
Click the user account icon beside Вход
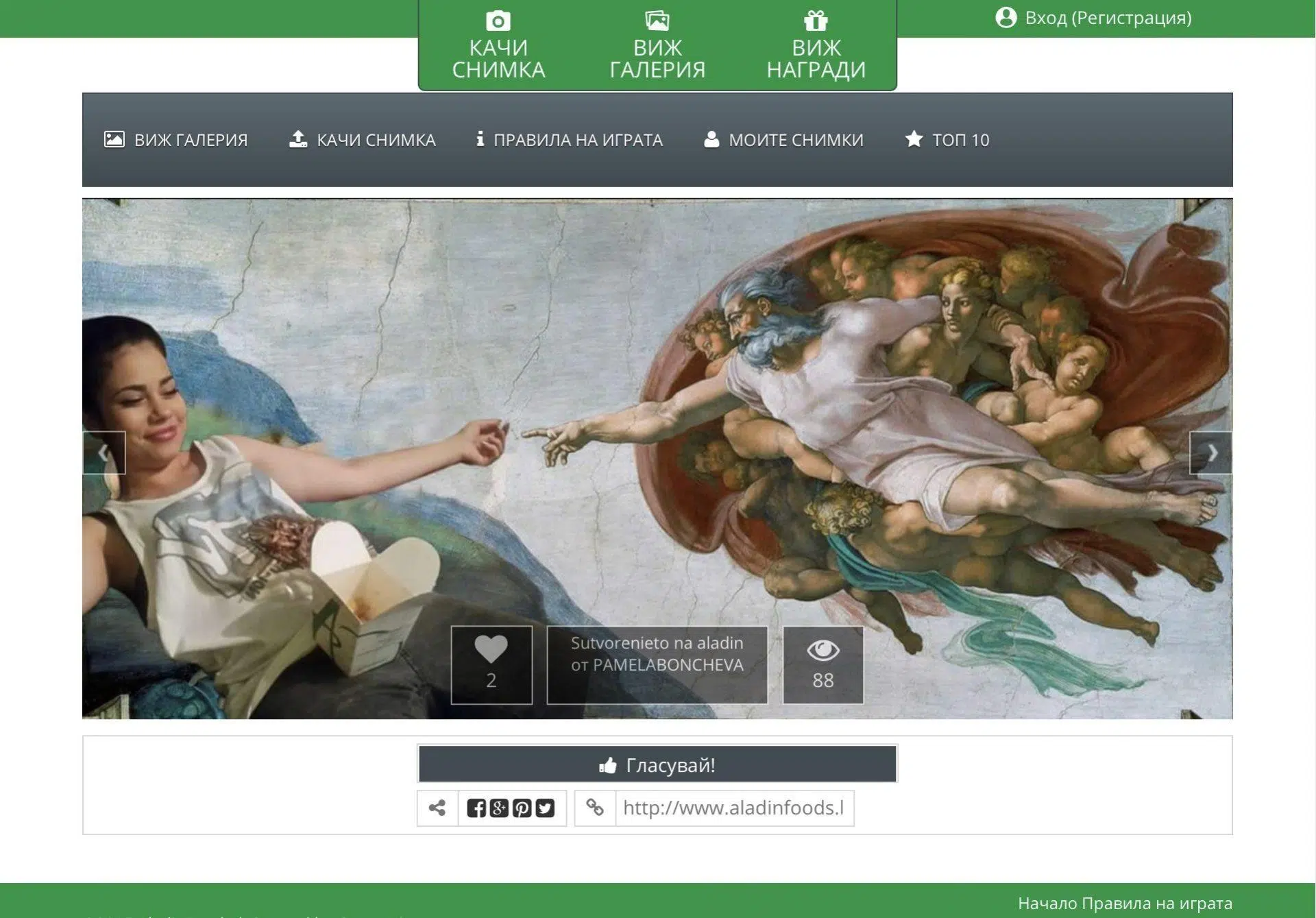click(x=1006, y=17)
